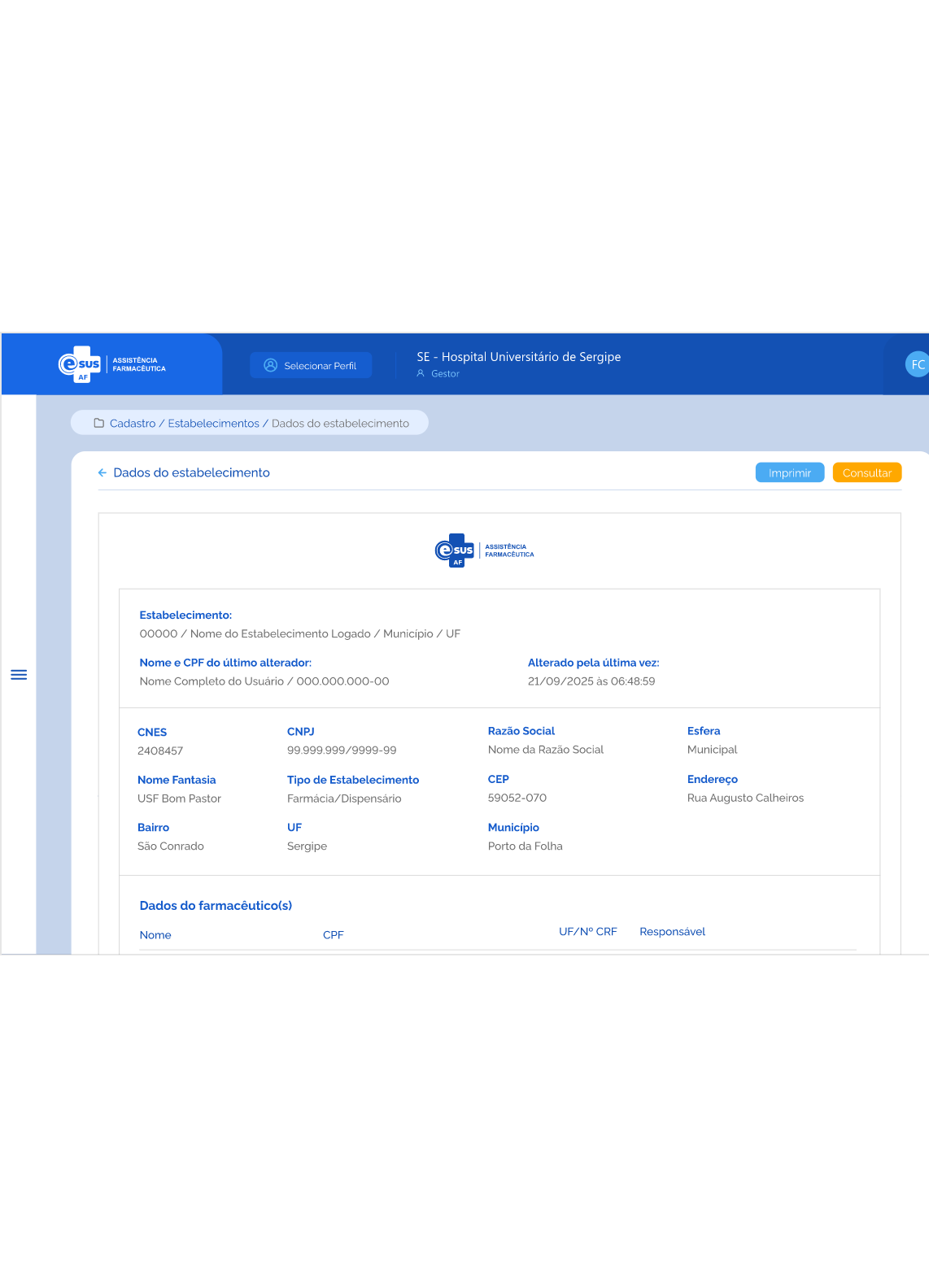
Task: Click the Dados do farmacêutico(s) section heading
Action: pos(216,905)
